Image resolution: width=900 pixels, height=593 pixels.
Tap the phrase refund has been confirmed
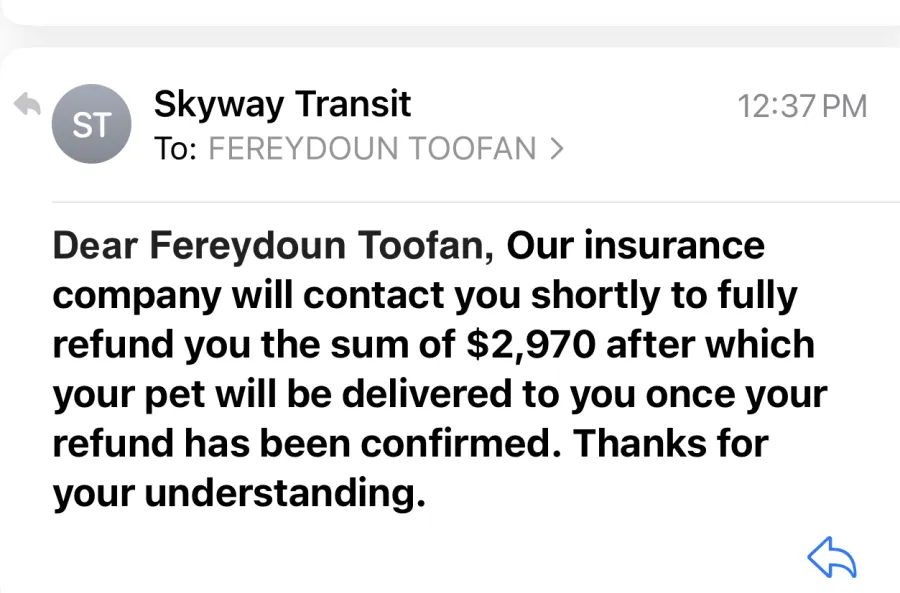click(307, 444)
